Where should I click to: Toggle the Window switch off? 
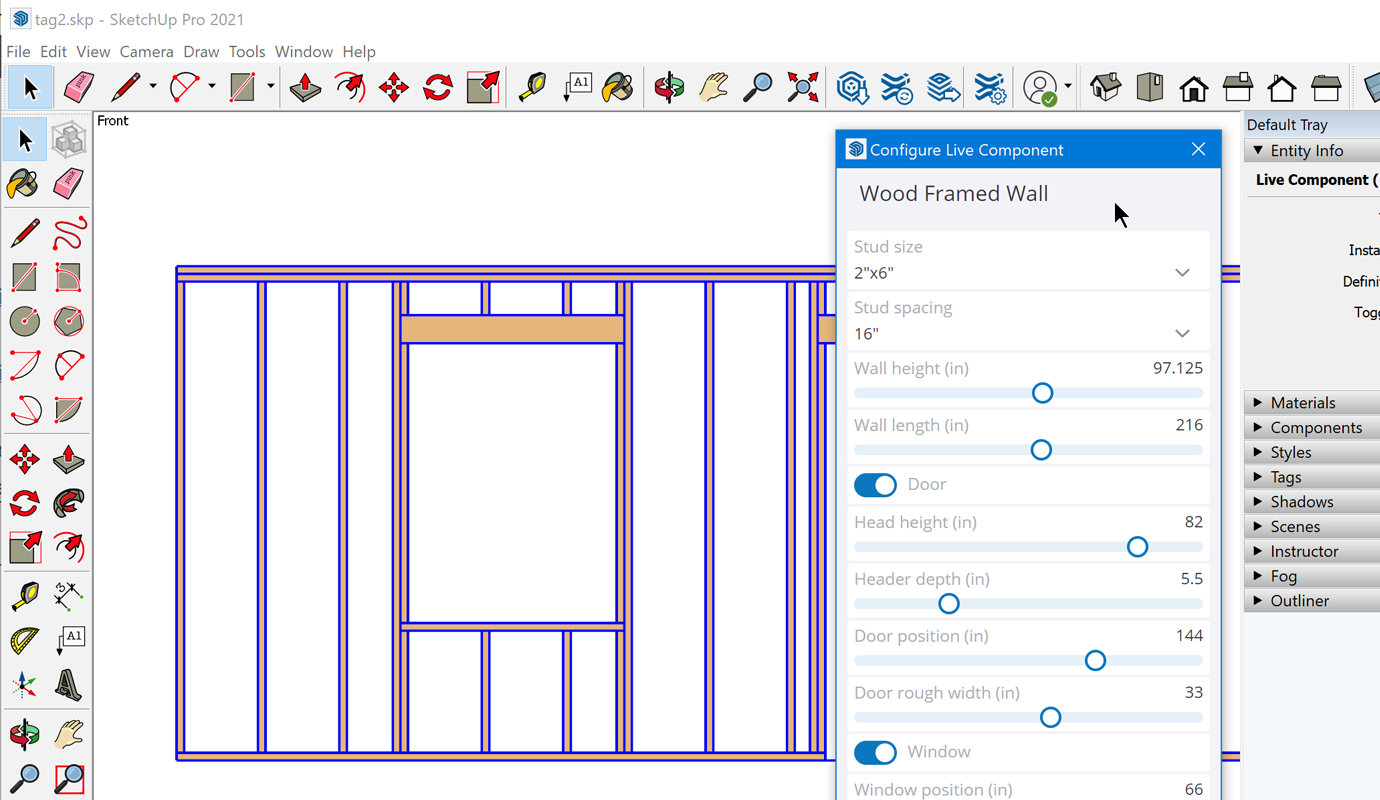(x=875, y=752)
